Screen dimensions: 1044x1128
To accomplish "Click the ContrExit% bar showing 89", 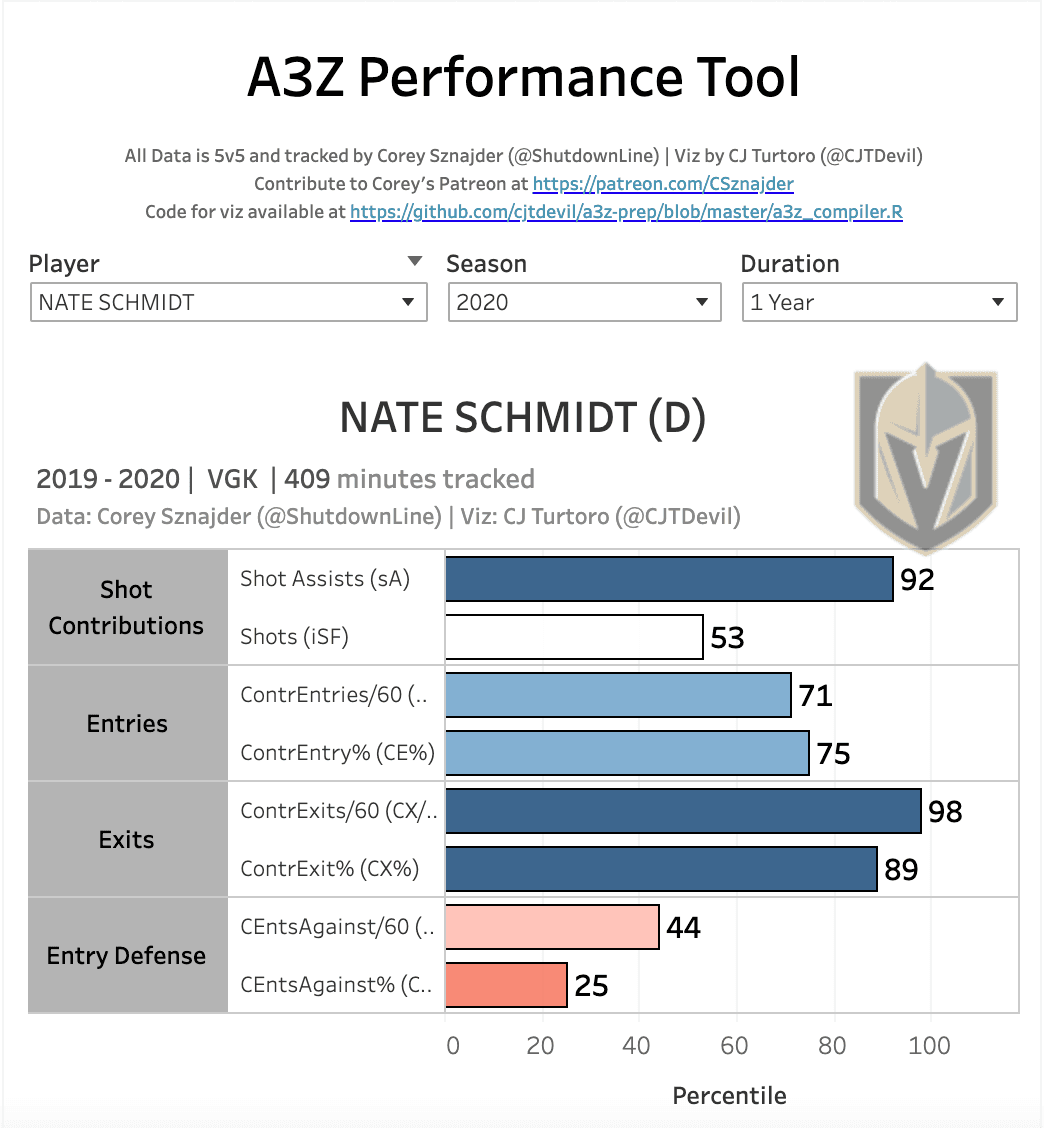I will point(661,869).
